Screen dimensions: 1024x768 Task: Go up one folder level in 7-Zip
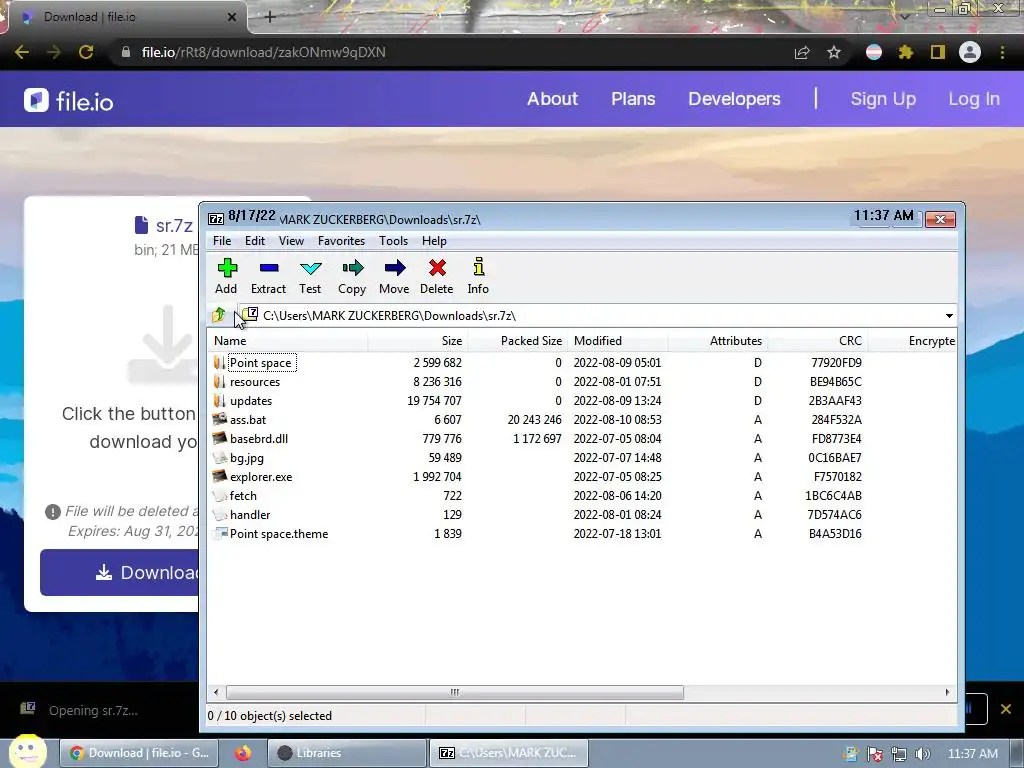tap(219, 315)
